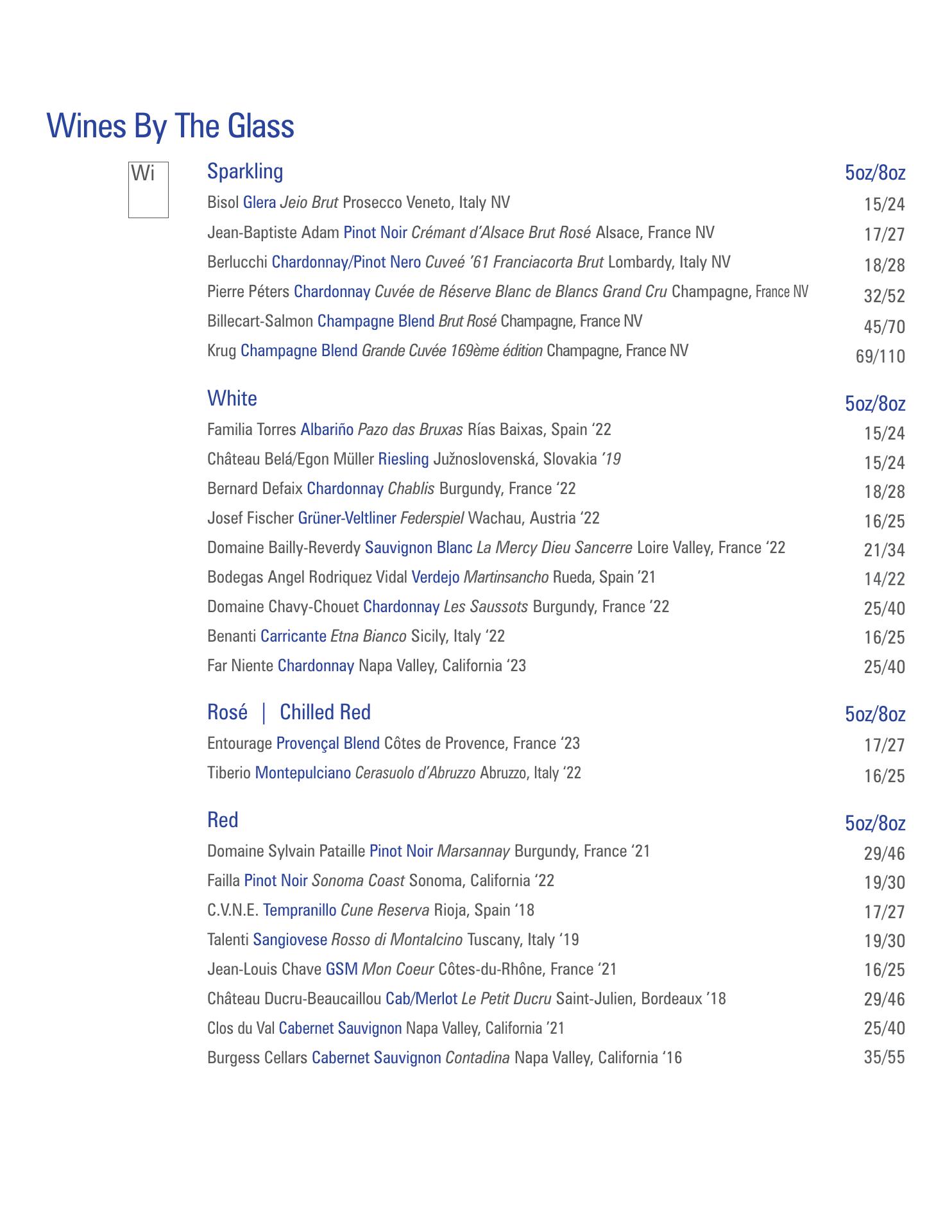Viewport: 952px width, 1232px height.
Task: Click the "Sangiovese" grape in Talenti row
Action: coord(290,939)
